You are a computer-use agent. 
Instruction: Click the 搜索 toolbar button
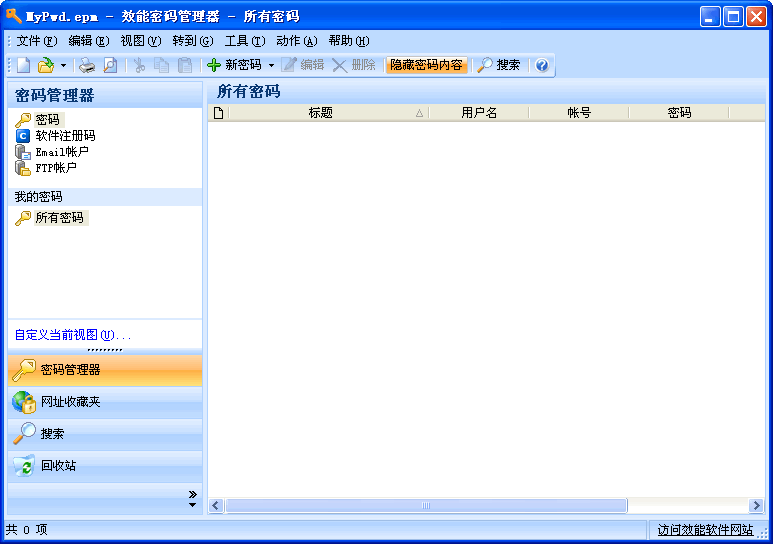coord(499,65)
